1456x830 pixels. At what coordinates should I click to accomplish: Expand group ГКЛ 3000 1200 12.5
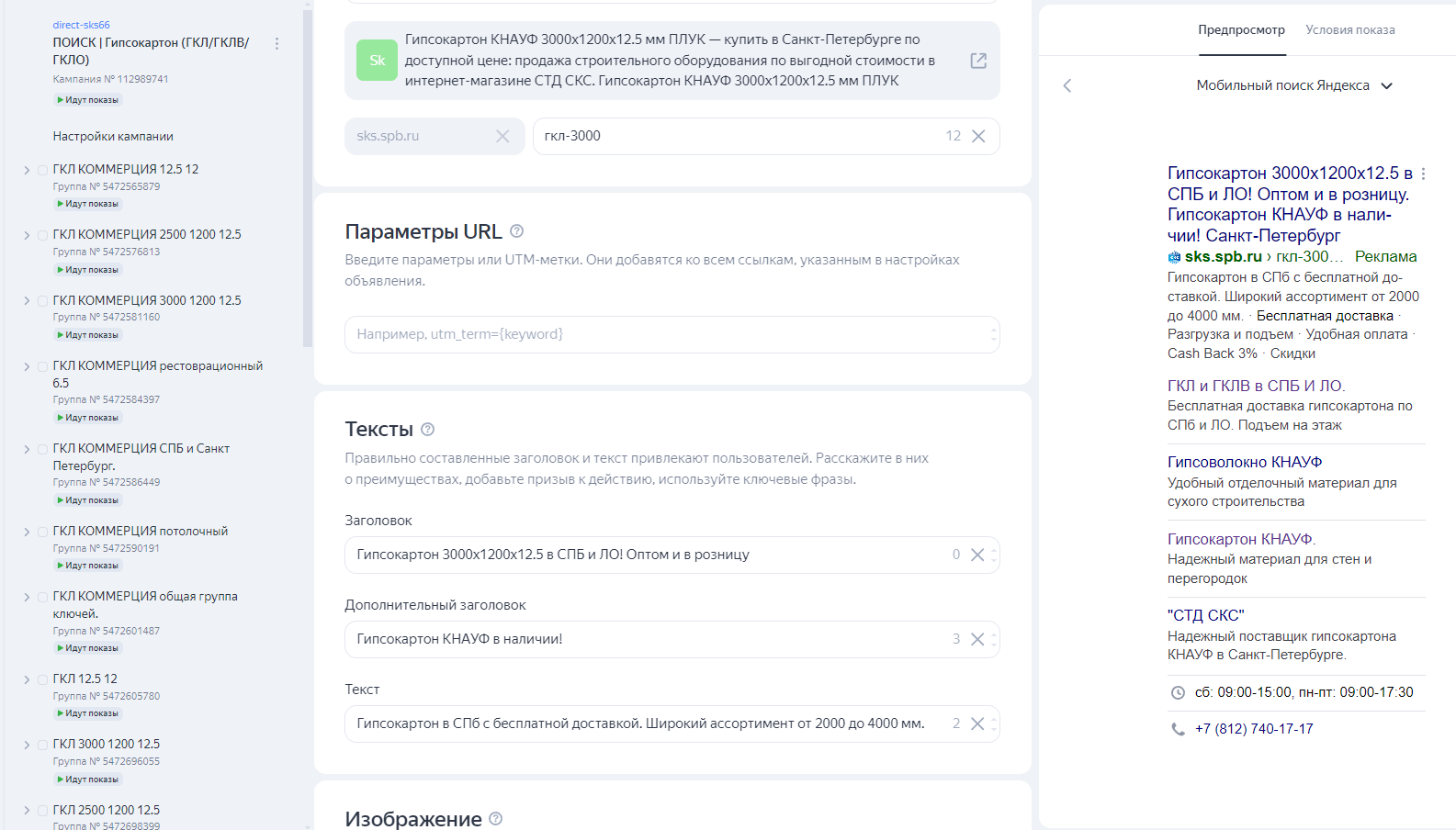click(x=27, y=745)
